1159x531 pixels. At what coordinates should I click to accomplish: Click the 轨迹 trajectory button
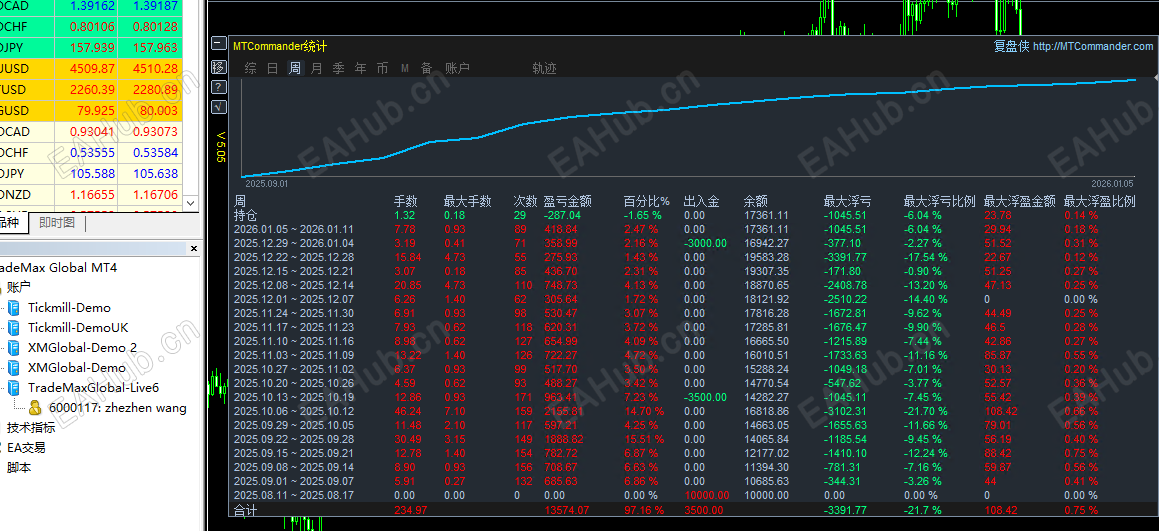(x=544, y=68)
